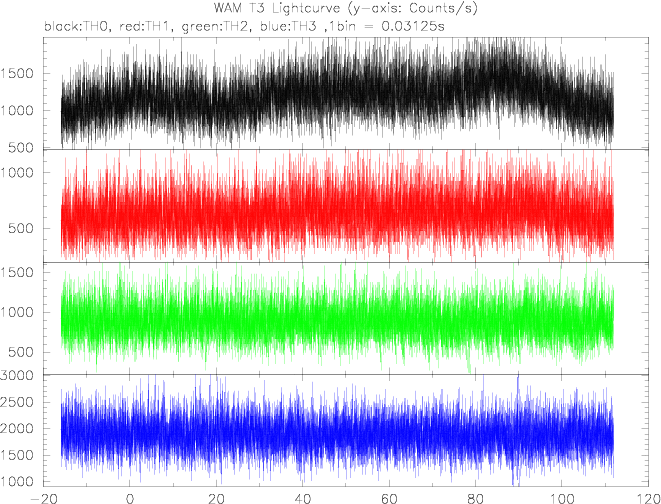The width and height of the screenshot is (661, 504).
Task: Click the "500" y-axis label of red panel
Action: (22, 228)
